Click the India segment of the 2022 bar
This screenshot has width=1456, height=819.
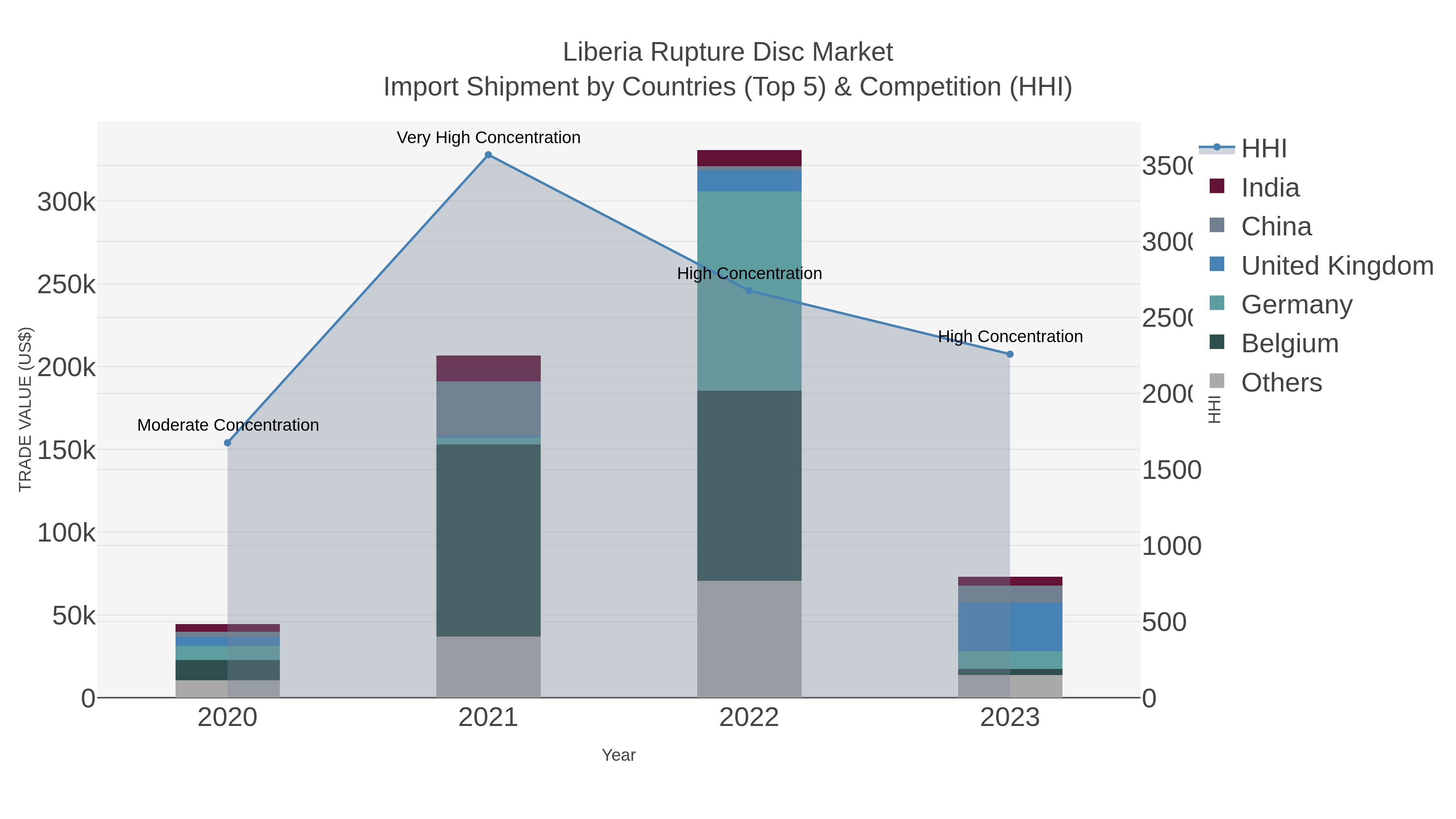749,158
